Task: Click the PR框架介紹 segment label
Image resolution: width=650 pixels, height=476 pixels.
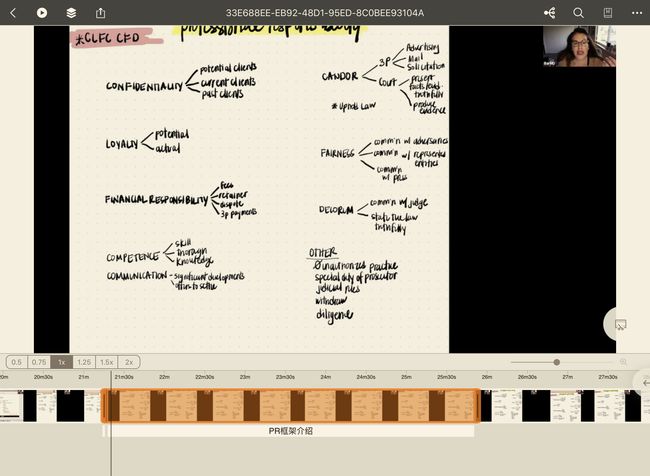Action: pyautogui.click(x=291, y=431)
